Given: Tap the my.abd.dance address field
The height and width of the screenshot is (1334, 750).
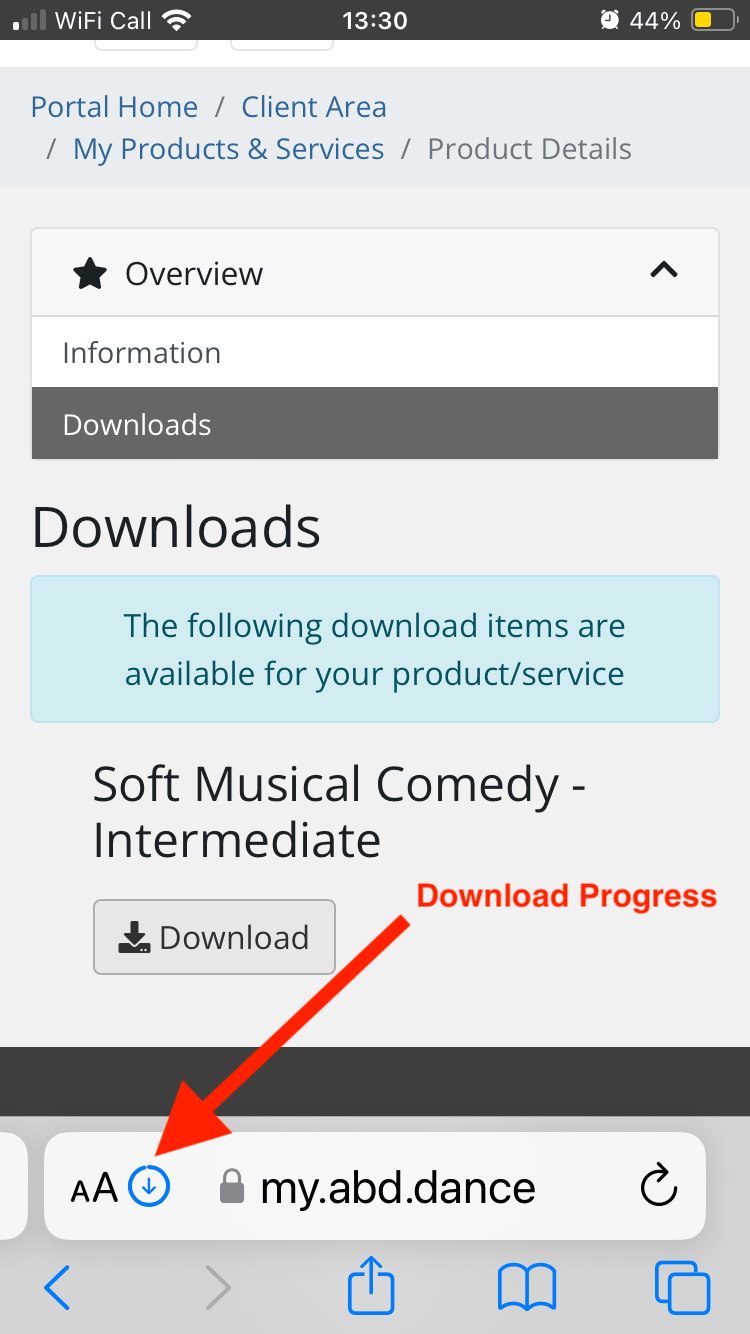Looking at the screenshot, I should (398, 1188).
